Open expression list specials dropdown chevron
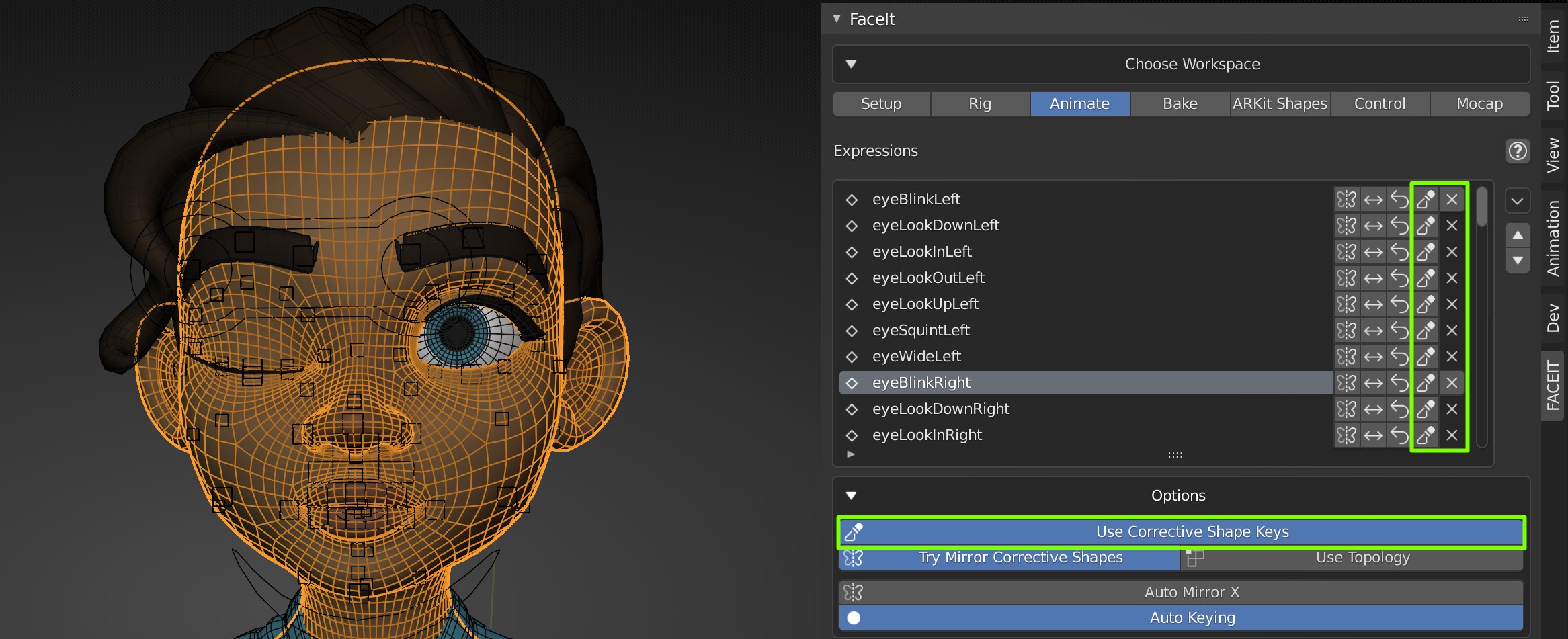The height and width of the screenshot is (639, 1568). coord(1518,201)
